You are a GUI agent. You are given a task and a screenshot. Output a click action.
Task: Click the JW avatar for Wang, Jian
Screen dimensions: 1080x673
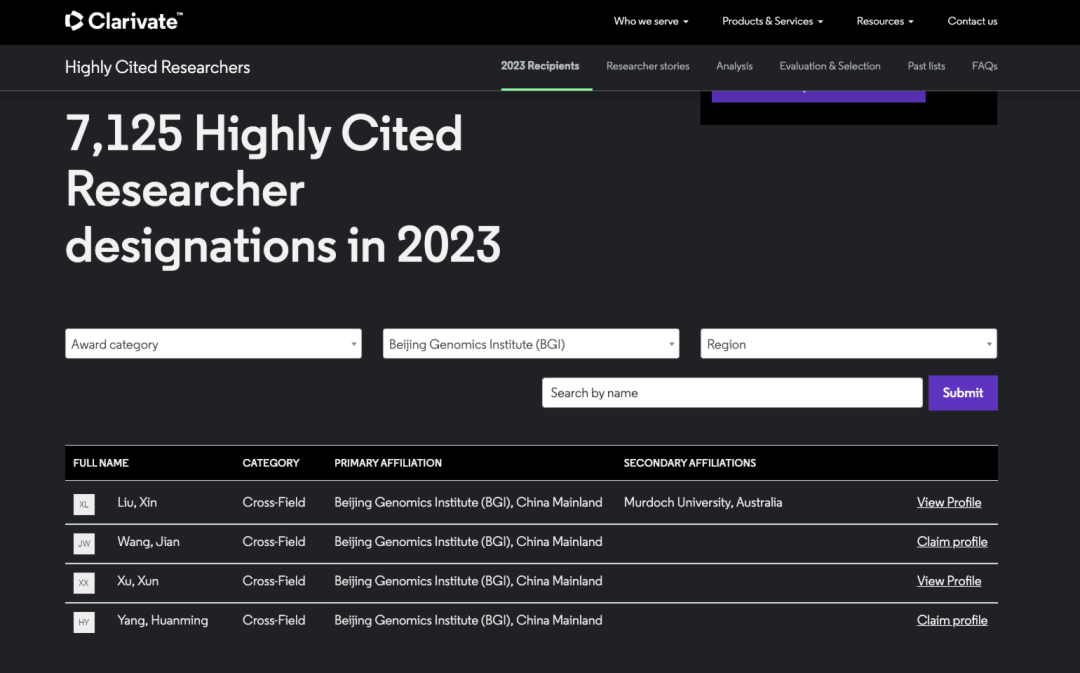[84, 543]
